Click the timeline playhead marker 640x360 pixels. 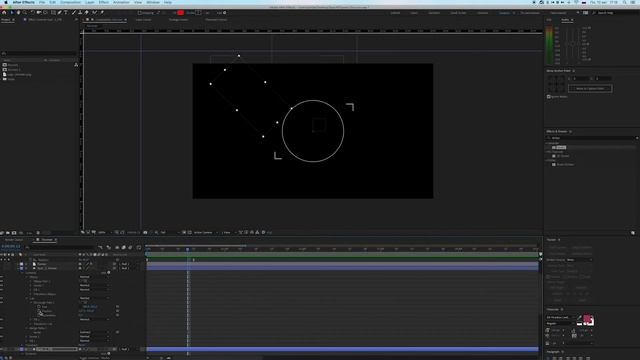pyautogui.click(x=188, y=249)
